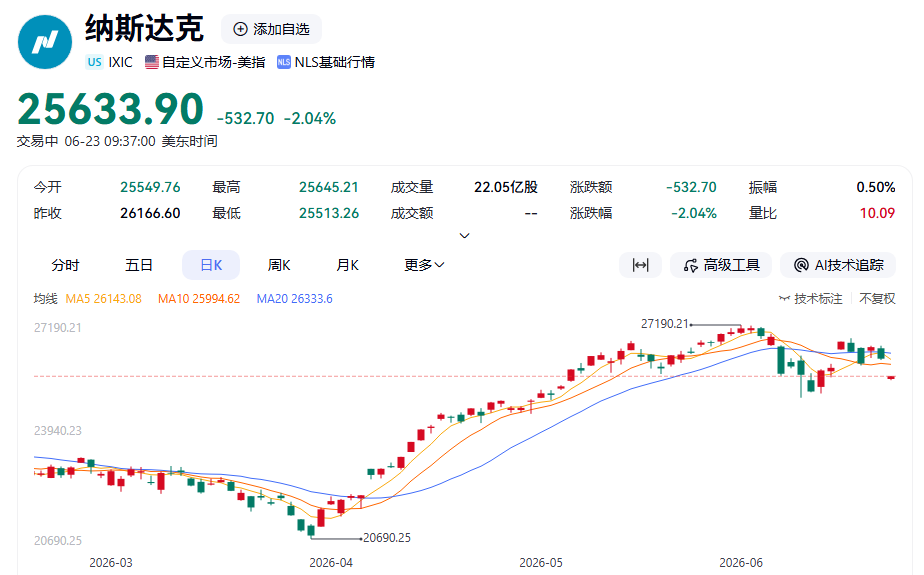Image resolution: width=924 pixels, height=575 pixels.
Task: Click the 交易中 trading status text
Action: [x=37, y=141]
